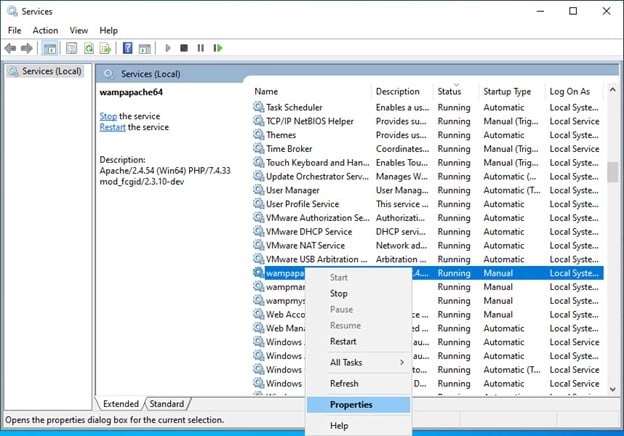Choose Stop in the context menu
624x436 pixels.
tap(358, 294)
